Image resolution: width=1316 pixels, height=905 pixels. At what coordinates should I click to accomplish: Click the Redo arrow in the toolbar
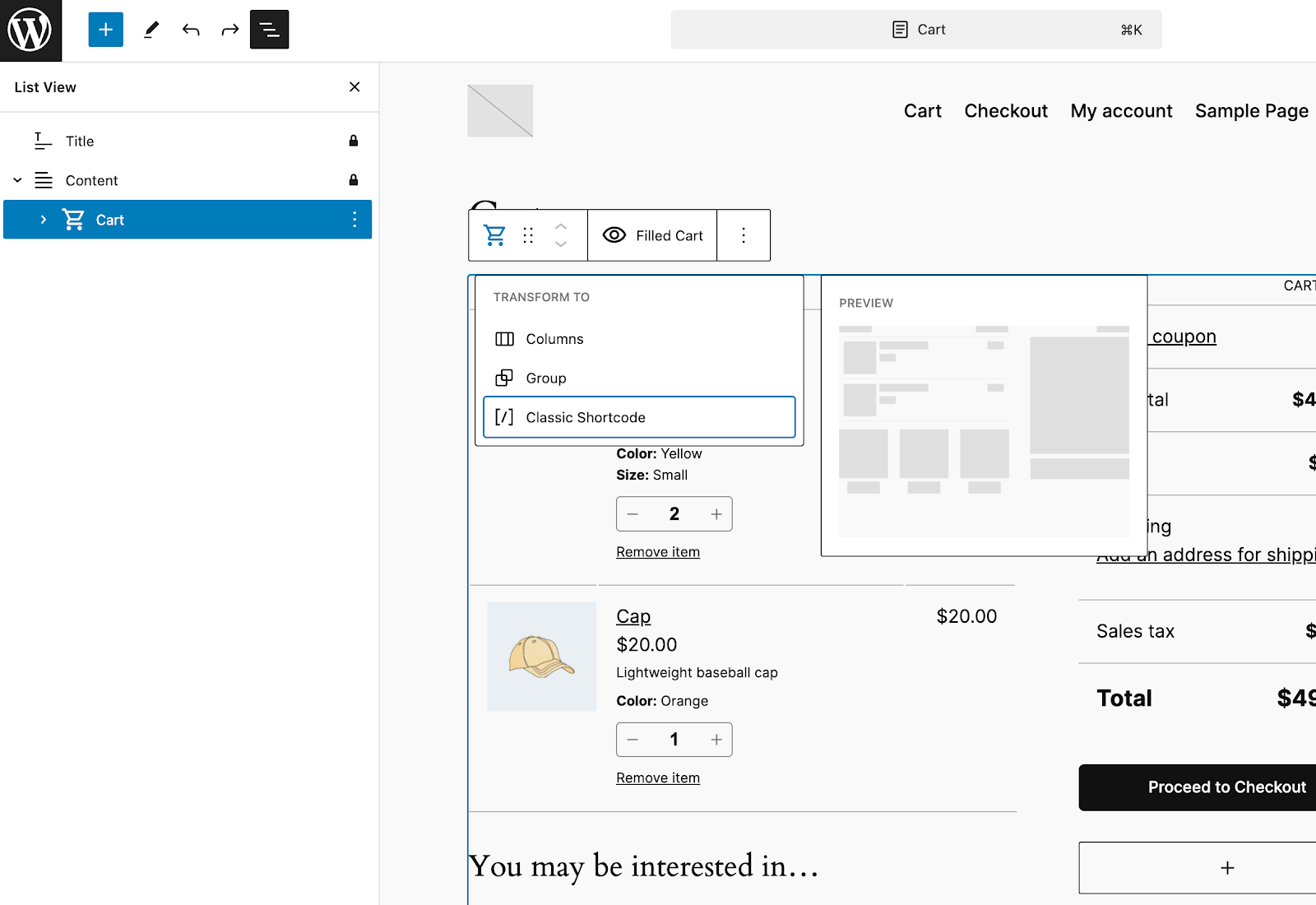coord(229,30)
